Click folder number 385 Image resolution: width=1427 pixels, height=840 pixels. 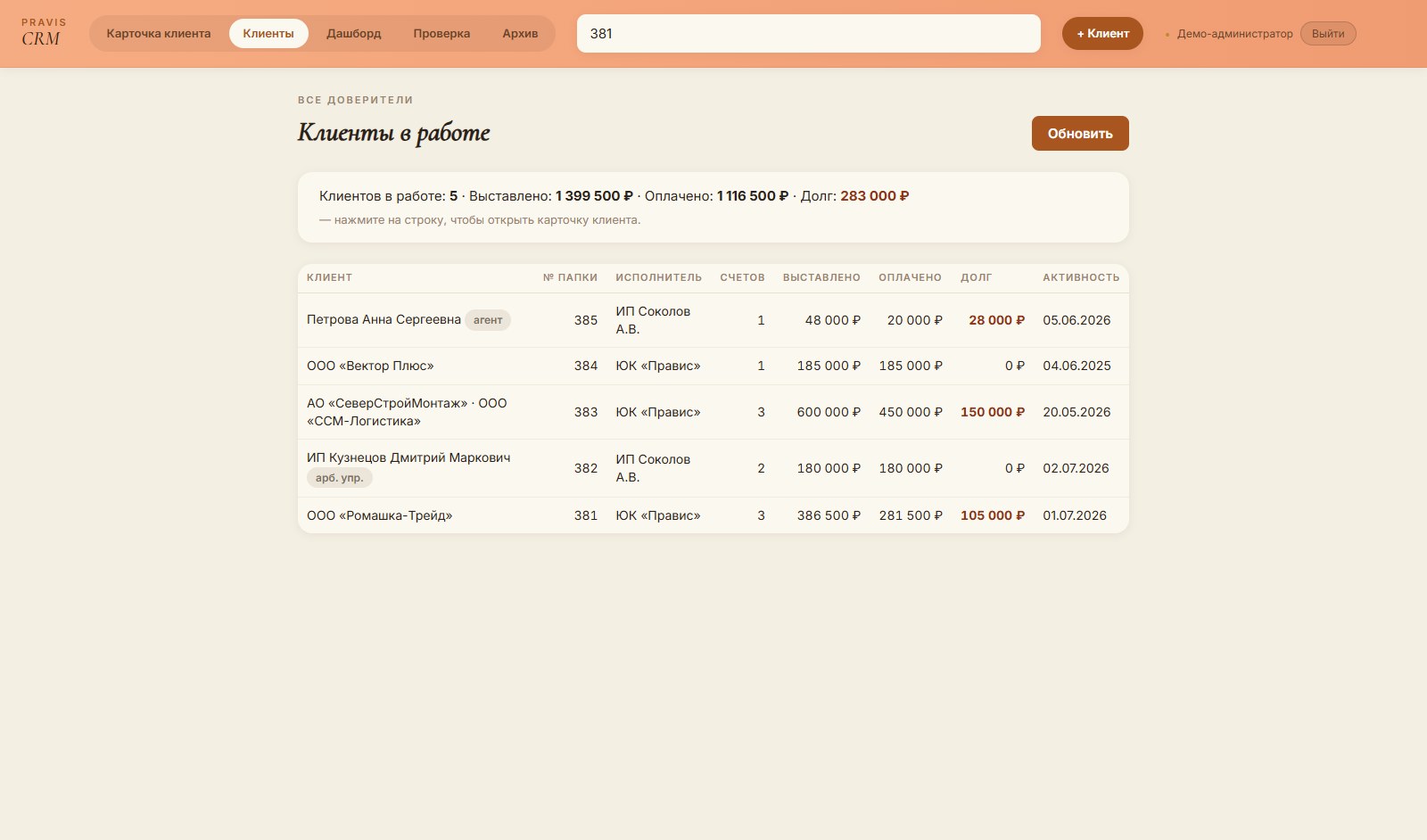(586, 320)
